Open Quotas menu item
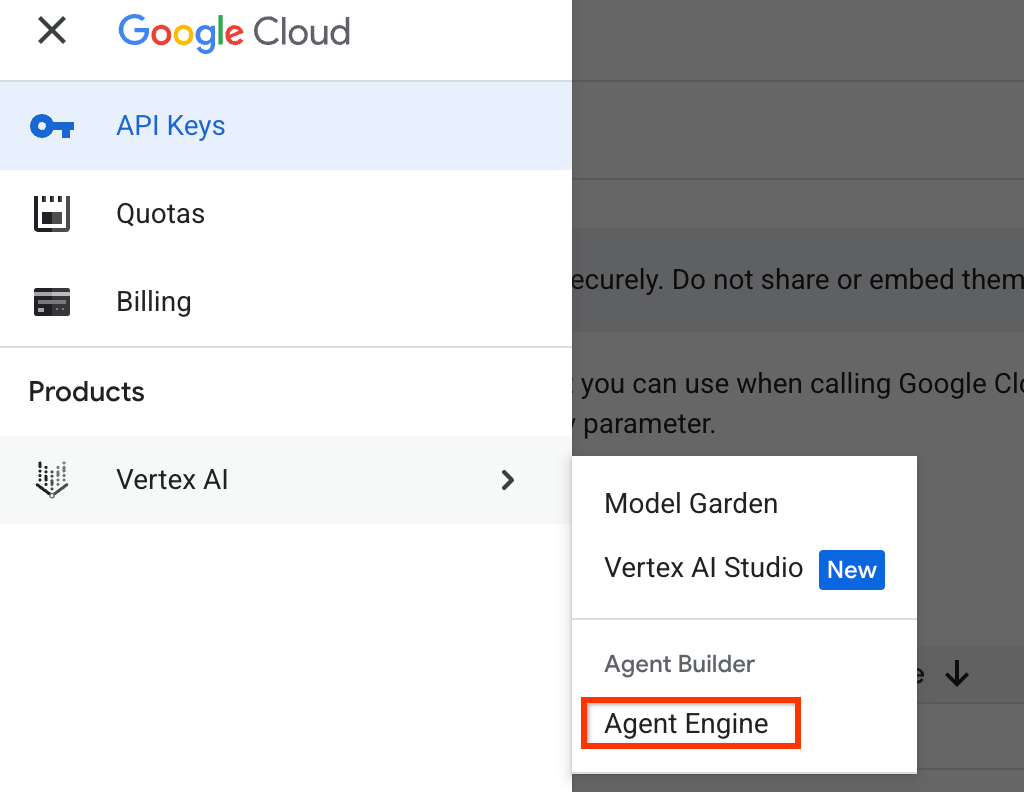 (286, 214)
